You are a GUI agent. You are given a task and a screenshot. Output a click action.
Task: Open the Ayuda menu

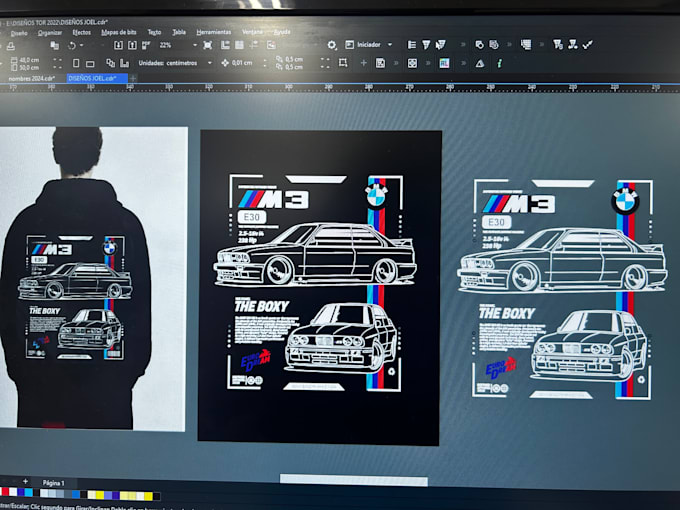tap(282, 32)
